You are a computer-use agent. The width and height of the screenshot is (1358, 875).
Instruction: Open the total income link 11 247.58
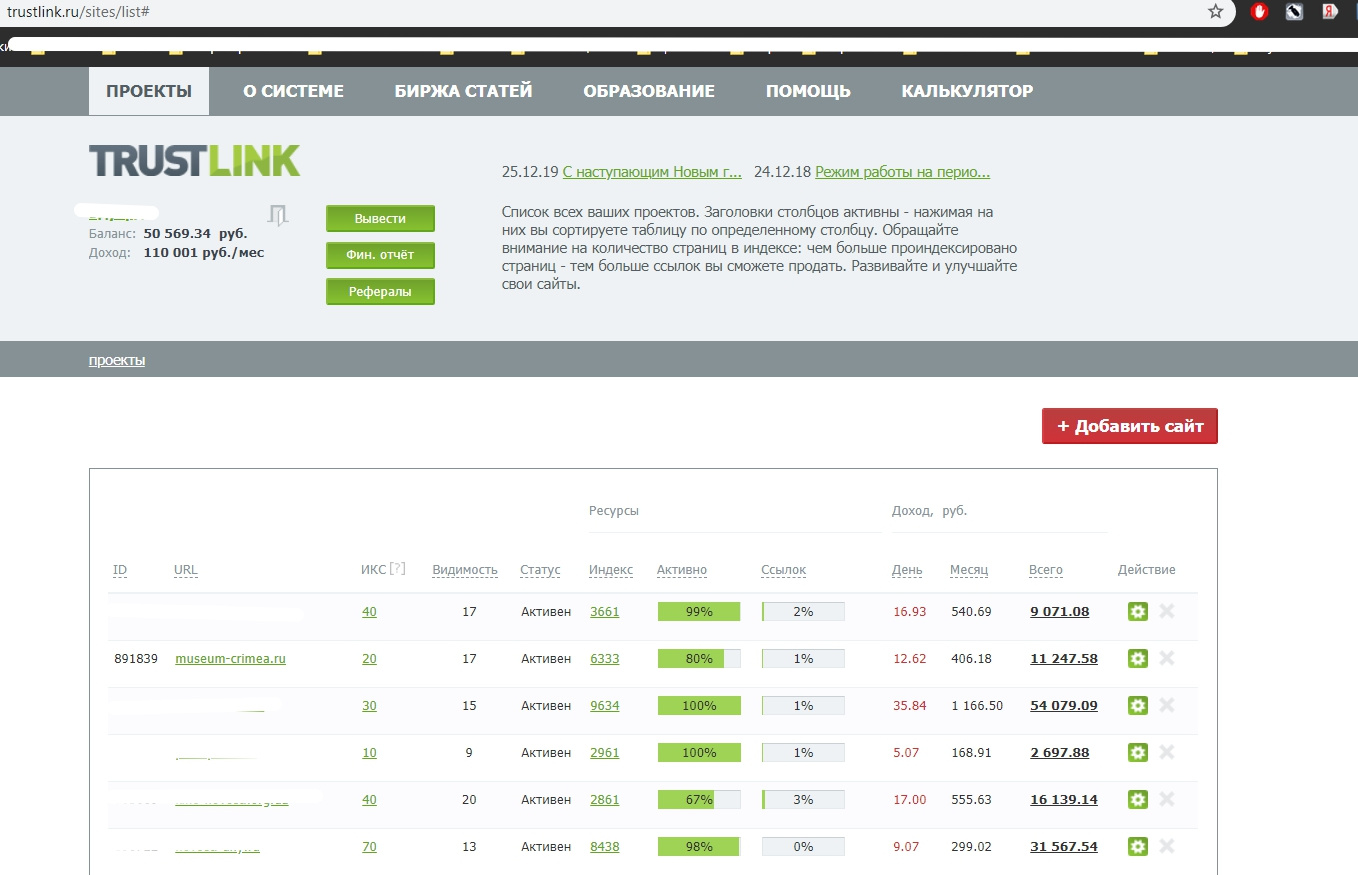(x=1064, y=658)
